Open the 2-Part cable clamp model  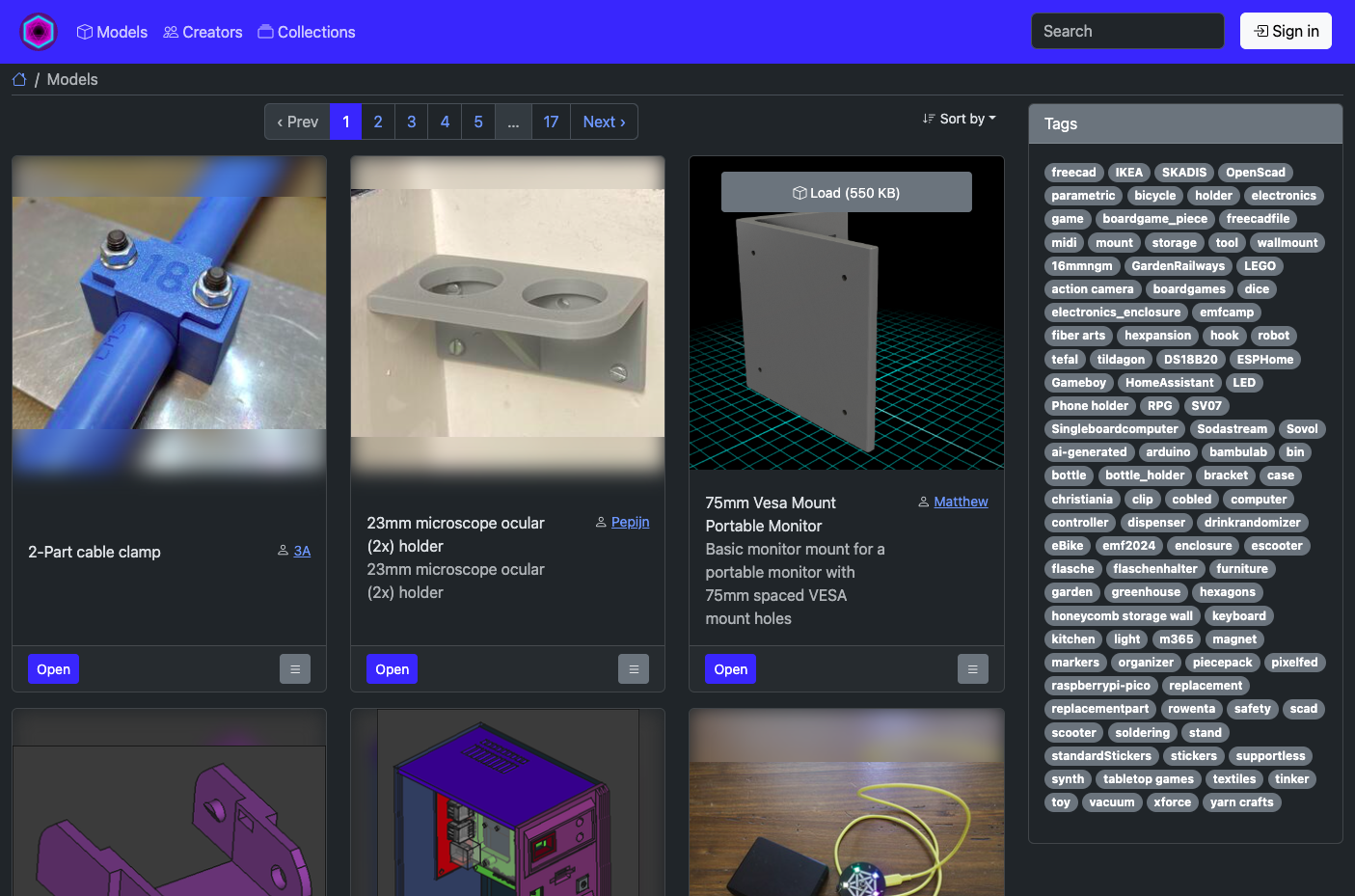pos(53,669)
